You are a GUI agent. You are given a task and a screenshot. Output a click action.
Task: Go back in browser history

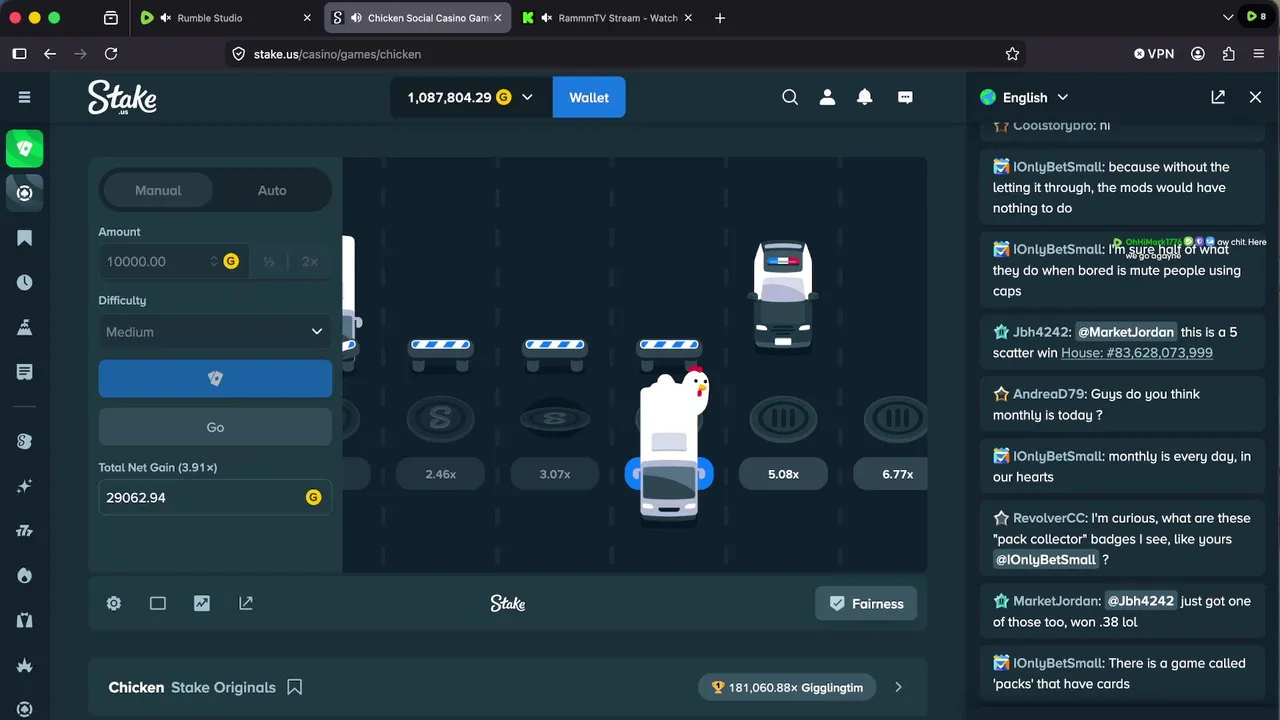tap(50, 54)
